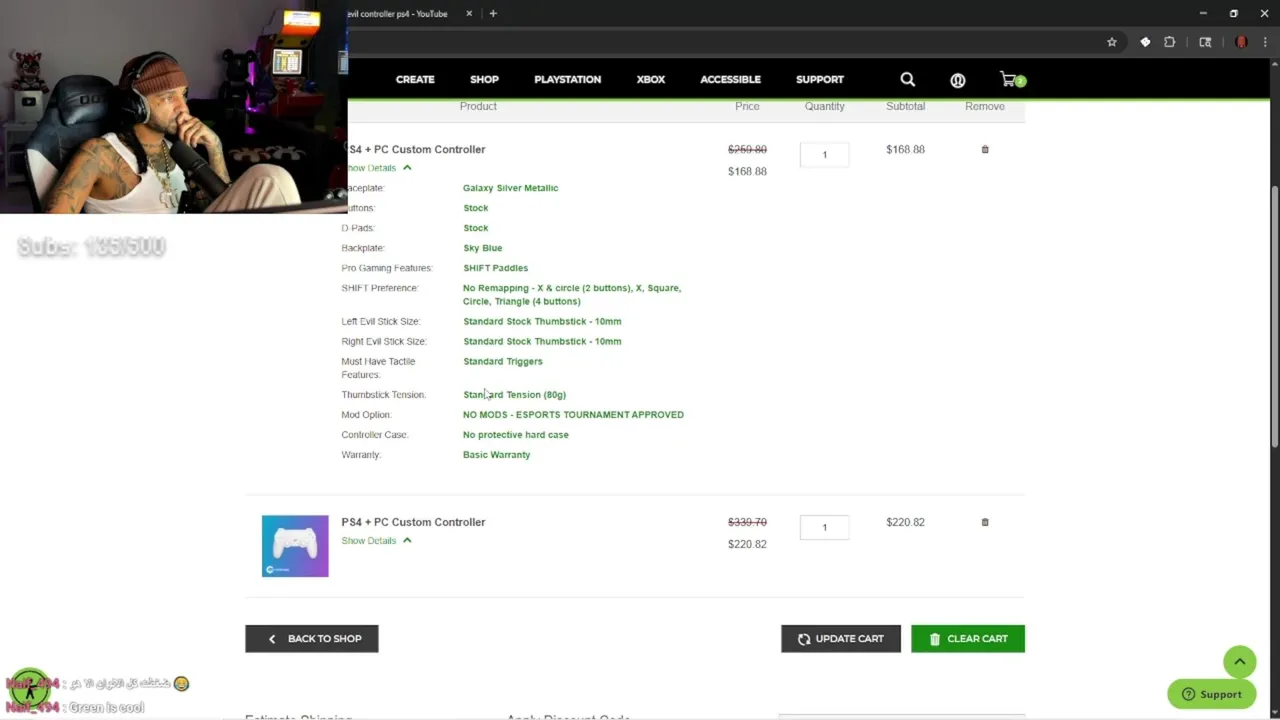Click the white controller product thumbnail
Viewport: 1280px width, 720px height.
point(295,546)
